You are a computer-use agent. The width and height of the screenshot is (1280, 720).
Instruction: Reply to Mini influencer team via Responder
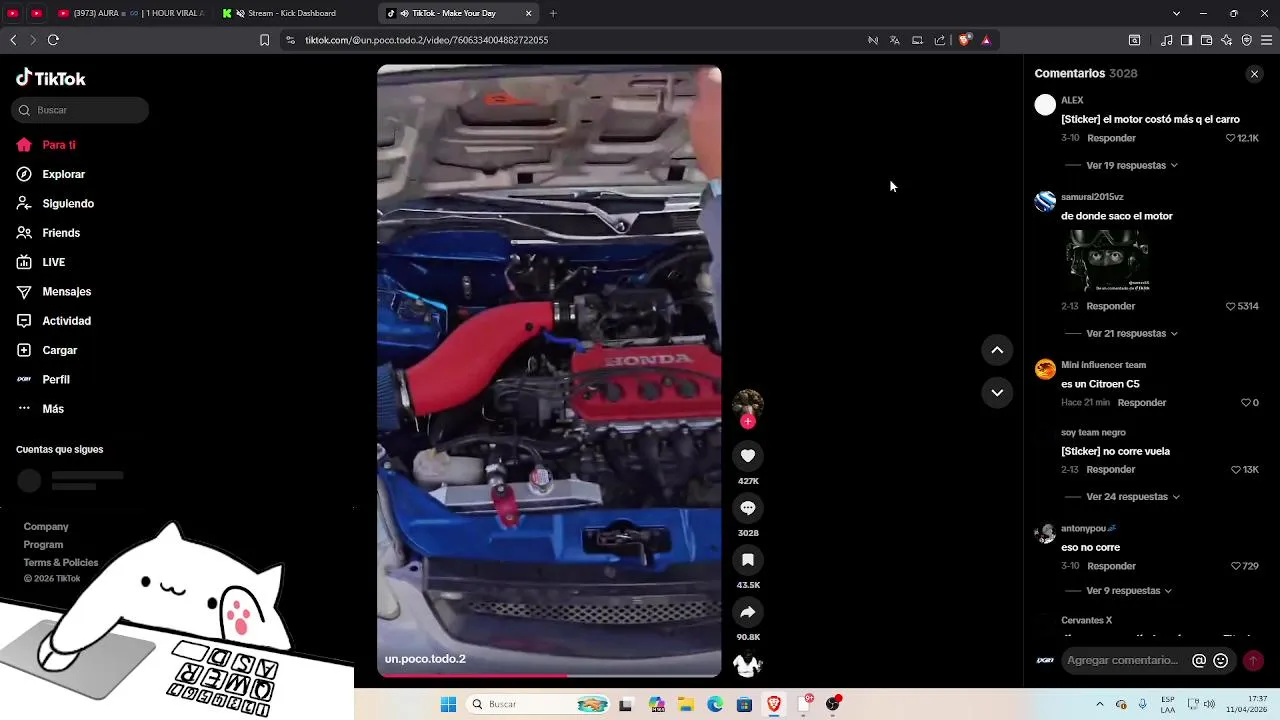1142,402
